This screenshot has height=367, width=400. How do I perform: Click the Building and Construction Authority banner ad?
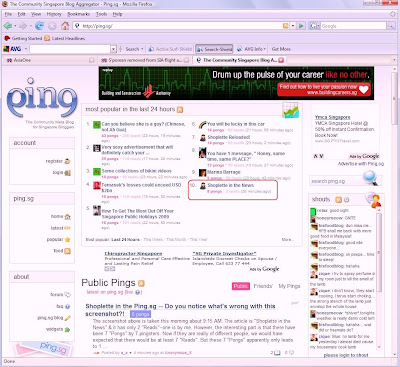click(236, 83)
